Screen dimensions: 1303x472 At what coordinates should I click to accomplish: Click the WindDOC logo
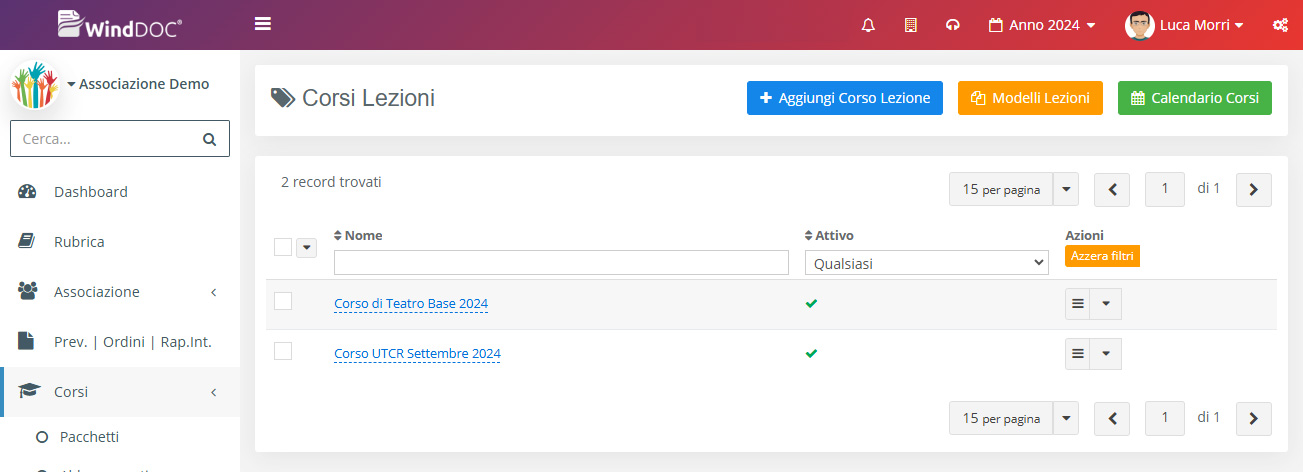coord(120,24)
